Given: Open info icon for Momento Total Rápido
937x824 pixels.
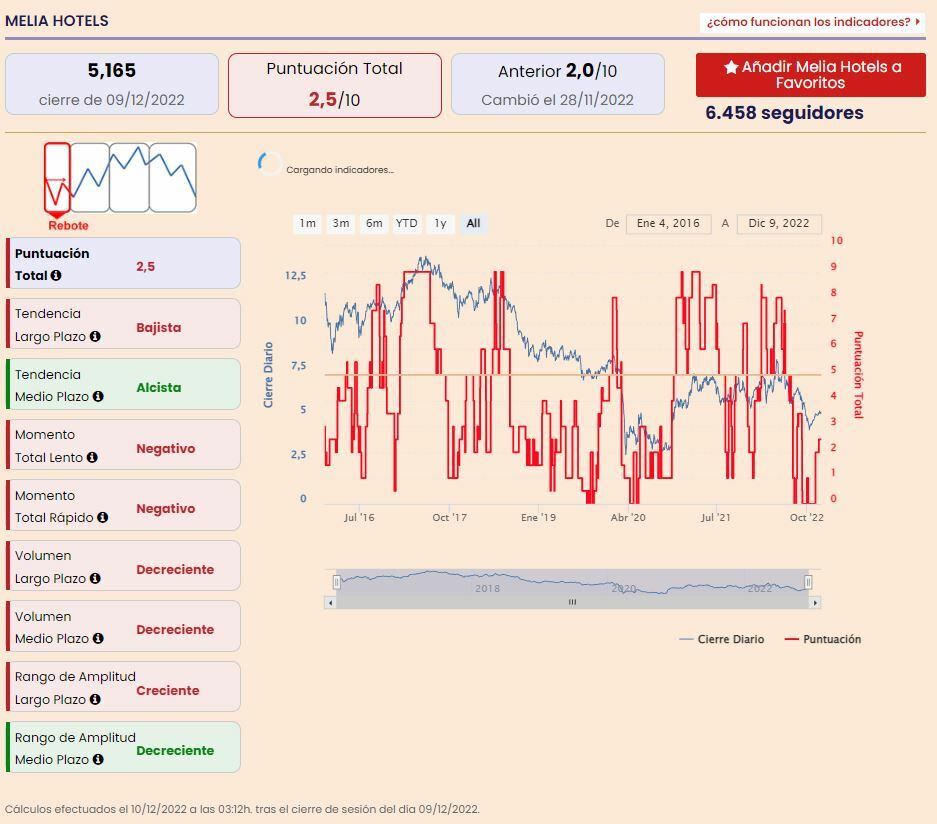Looking at the screenshot, I should (103, 517).
